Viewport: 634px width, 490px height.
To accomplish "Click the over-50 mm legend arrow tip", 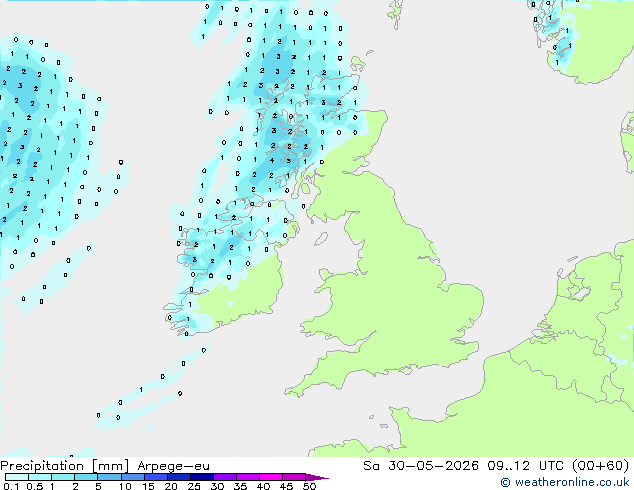I will click(x=316, y=477).
